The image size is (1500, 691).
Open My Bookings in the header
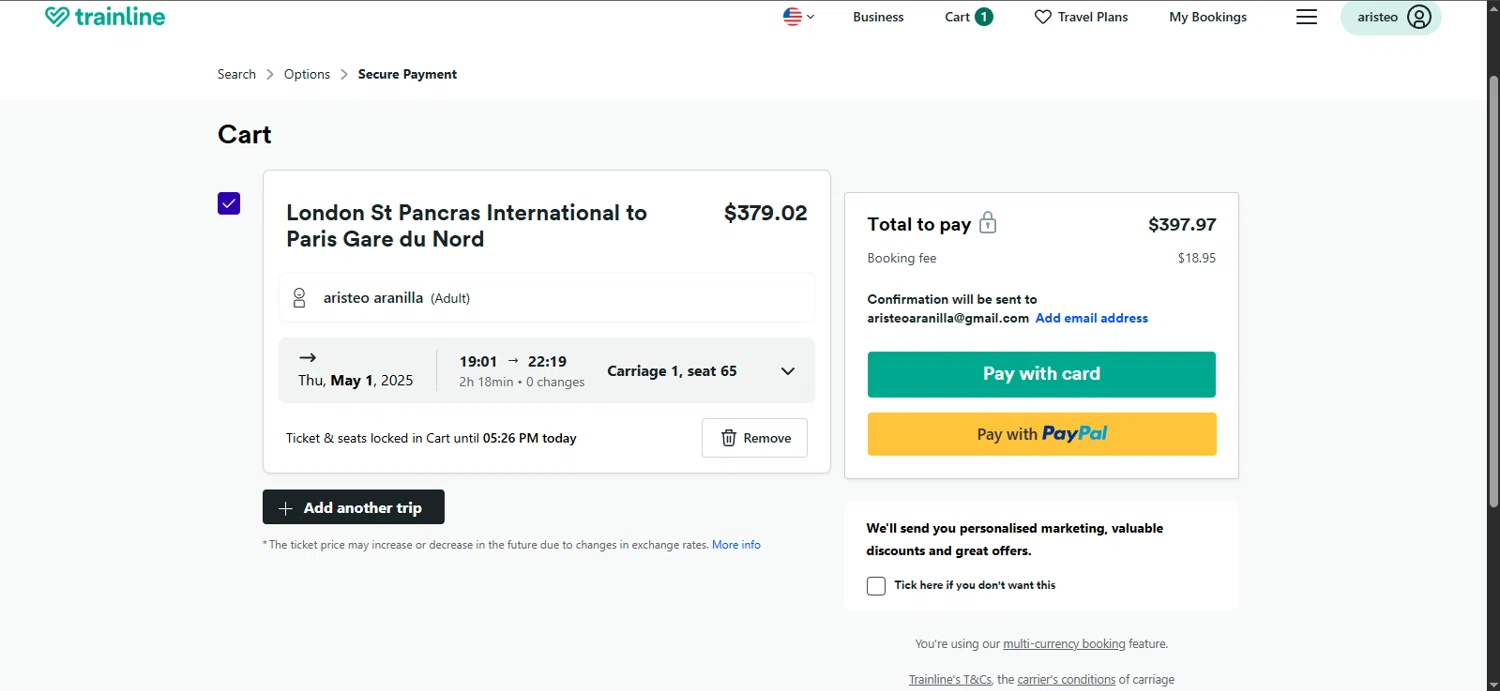[1207, 17]
